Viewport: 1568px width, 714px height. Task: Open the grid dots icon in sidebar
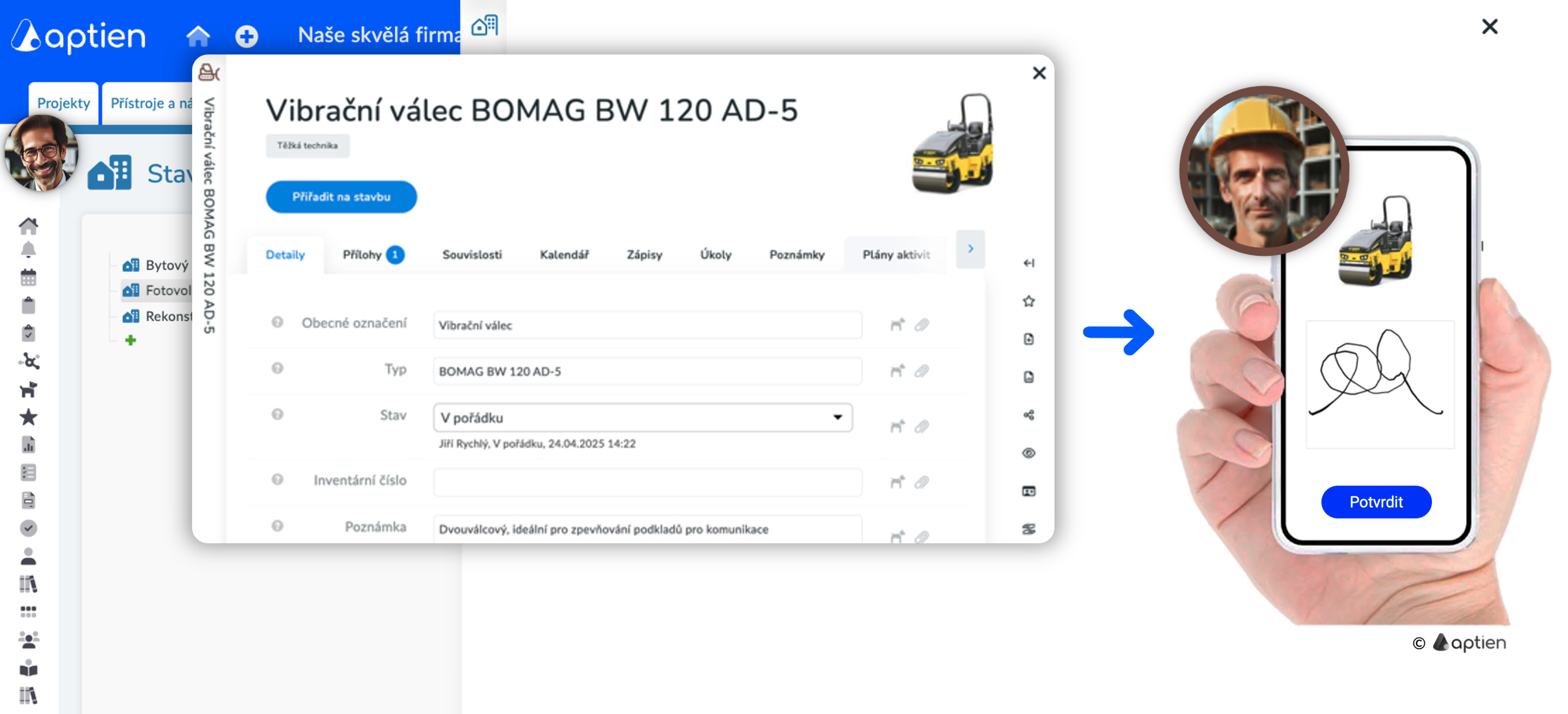[29, 611]
